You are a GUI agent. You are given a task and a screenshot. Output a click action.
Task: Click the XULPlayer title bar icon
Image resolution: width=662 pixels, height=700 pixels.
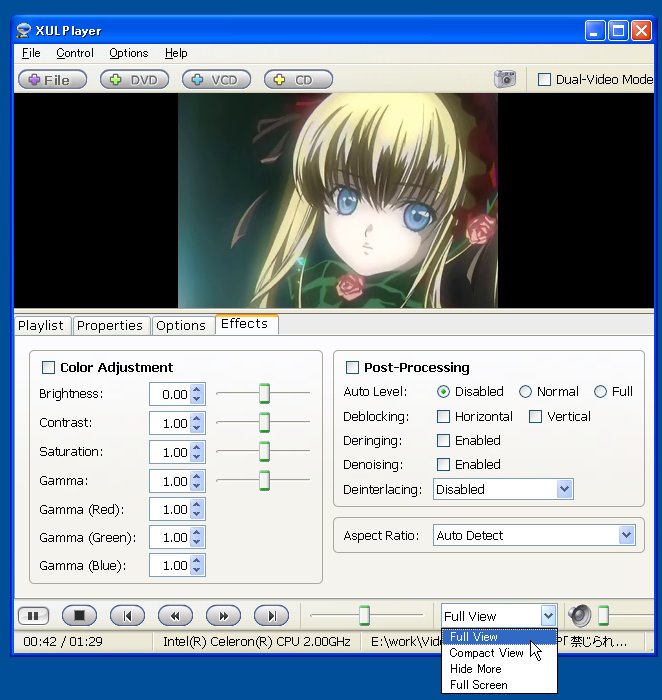click(x=23, y=30)
